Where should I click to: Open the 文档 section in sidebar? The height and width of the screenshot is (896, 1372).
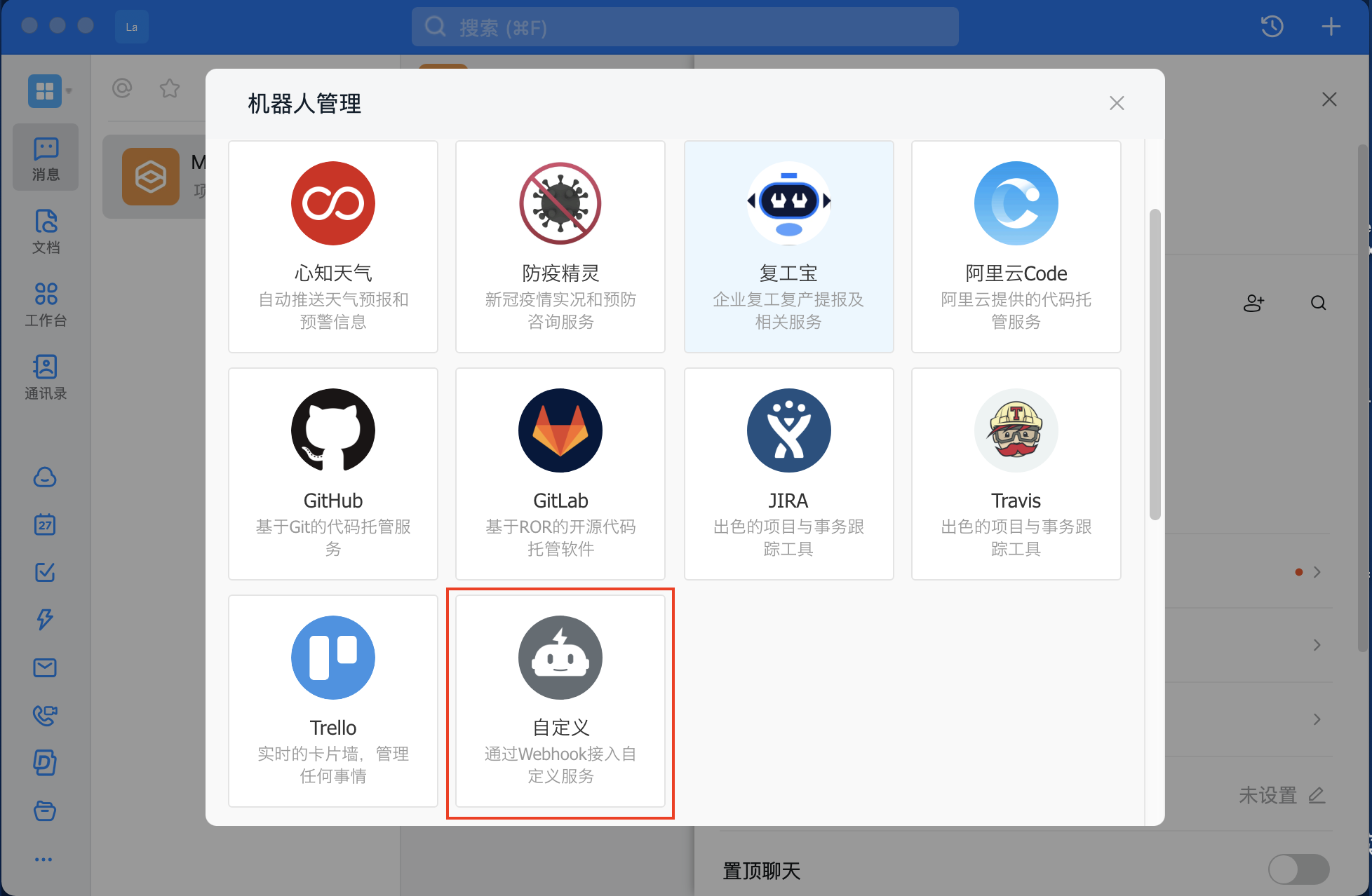[x=46, y=231]
